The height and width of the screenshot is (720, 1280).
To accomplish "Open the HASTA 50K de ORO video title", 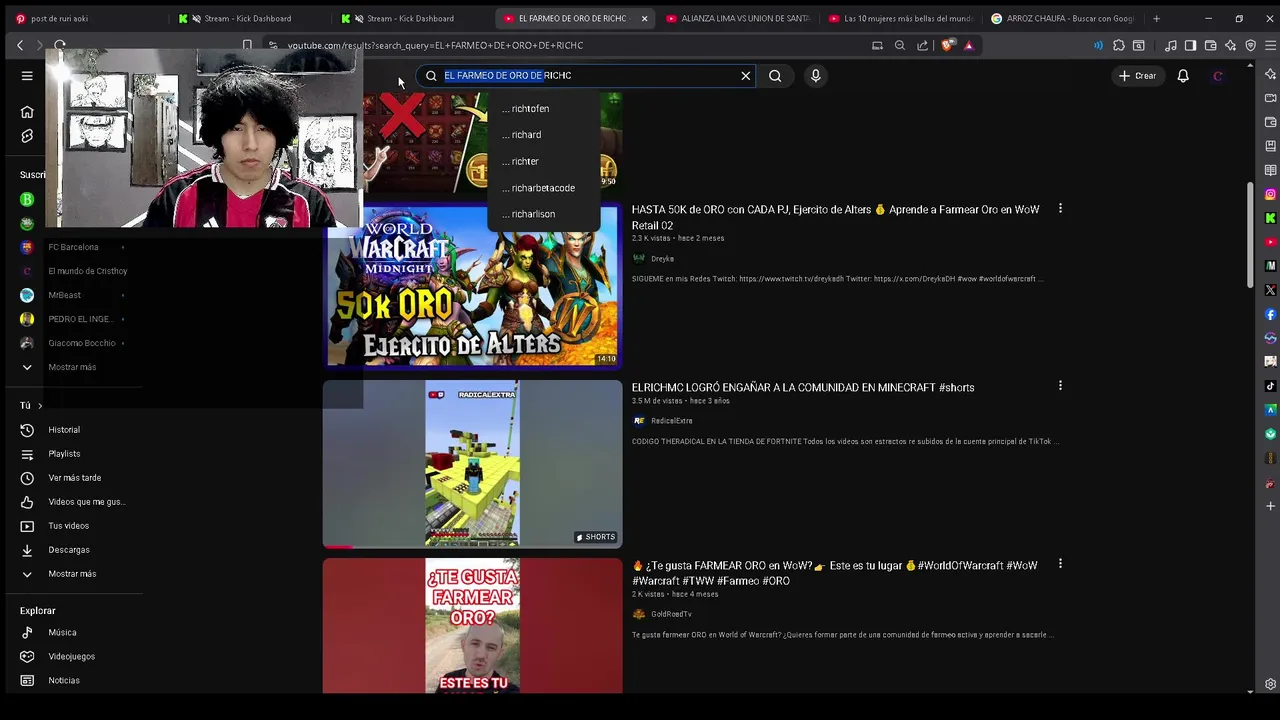I will click(836, 218).
